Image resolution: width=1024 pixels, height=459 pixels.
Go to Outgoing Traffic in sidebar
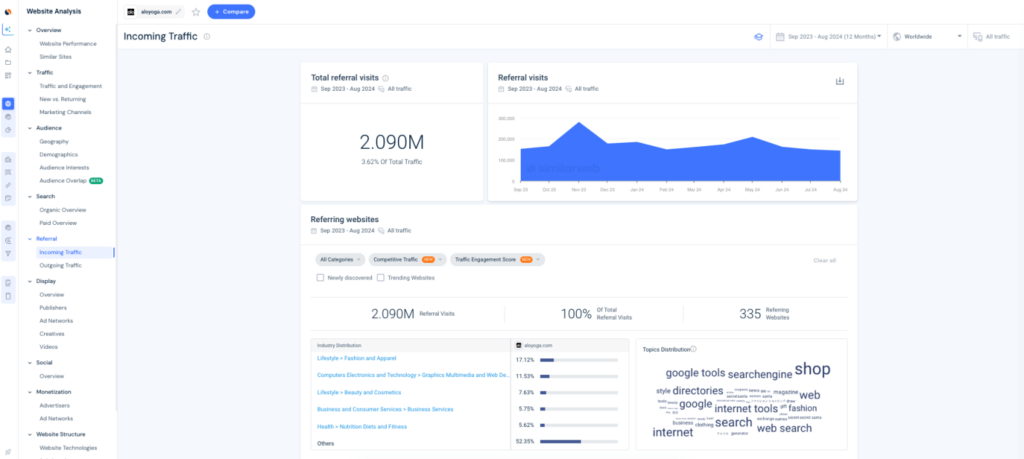pyautogui.click(x=60, y=265)
